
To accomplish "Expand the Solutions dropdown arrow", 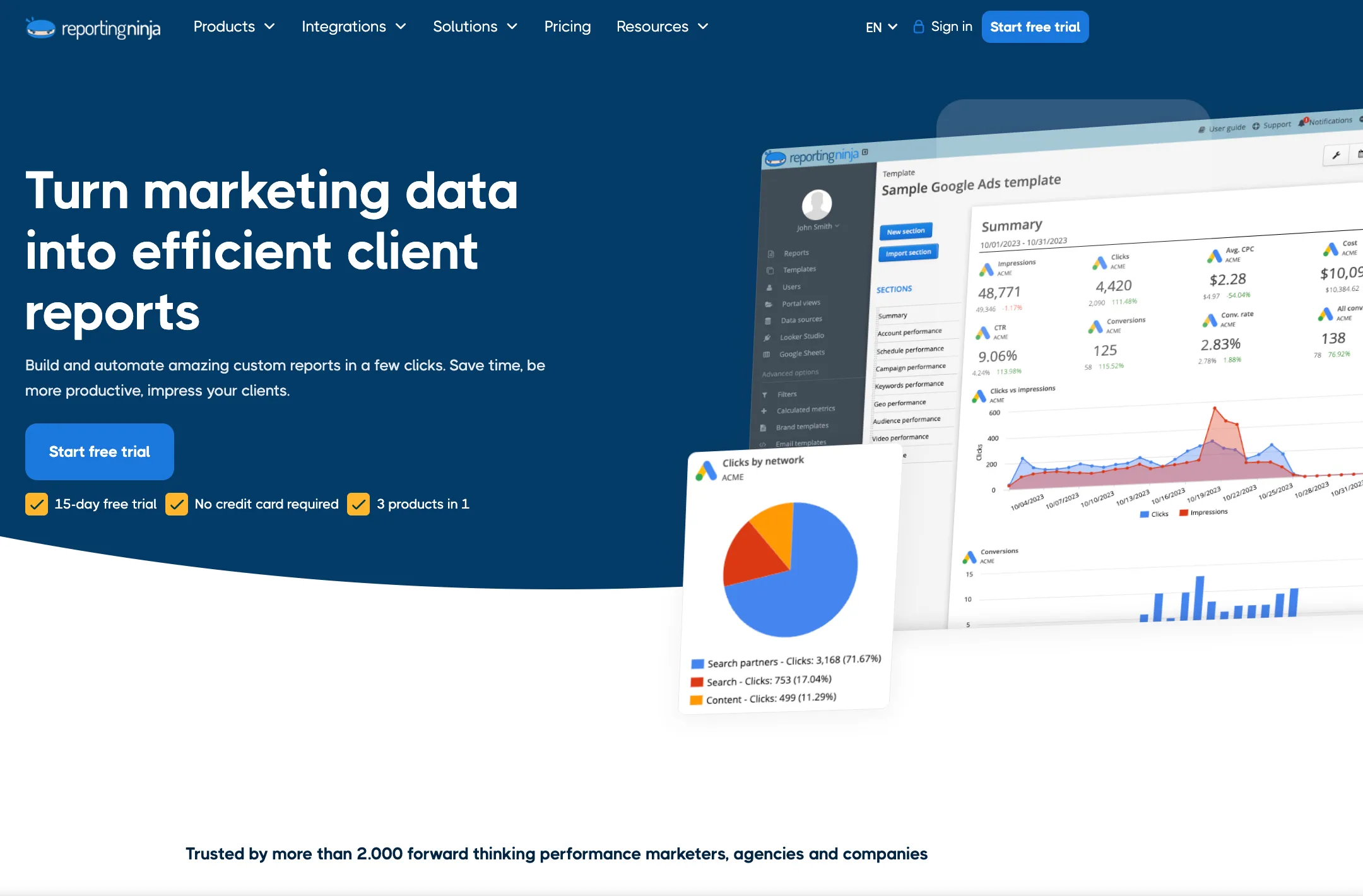I will click(x=512, y=27).
